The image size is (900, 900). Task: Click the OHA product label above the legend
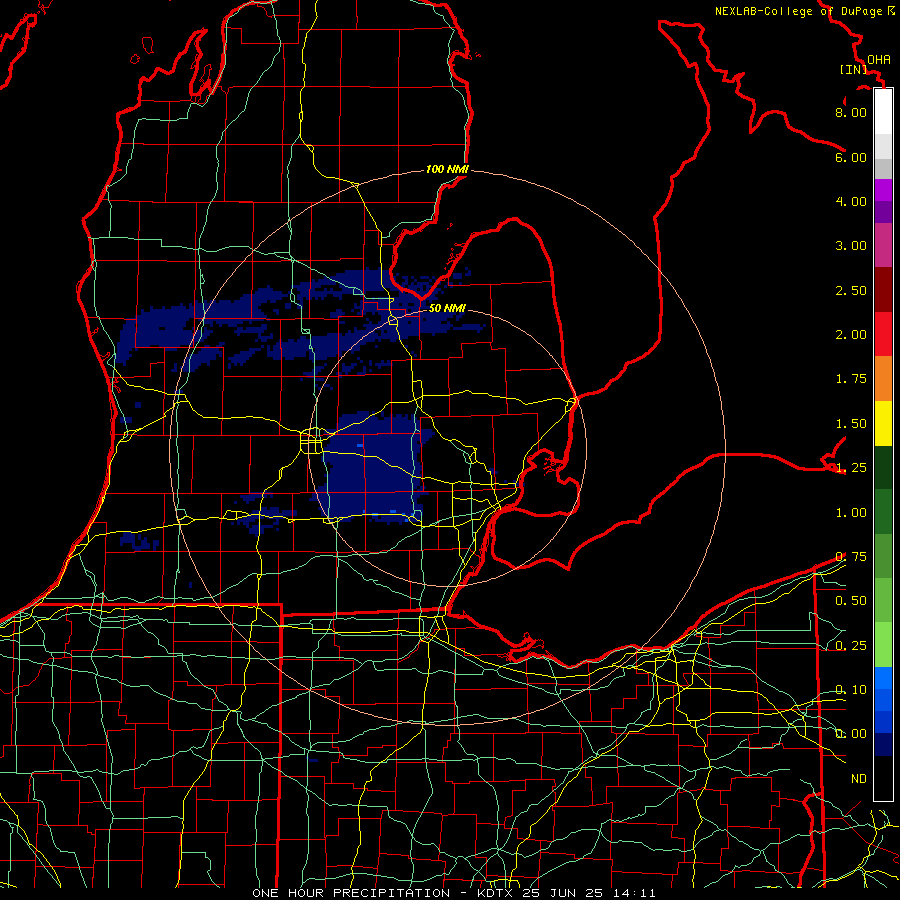click(879, 60)
